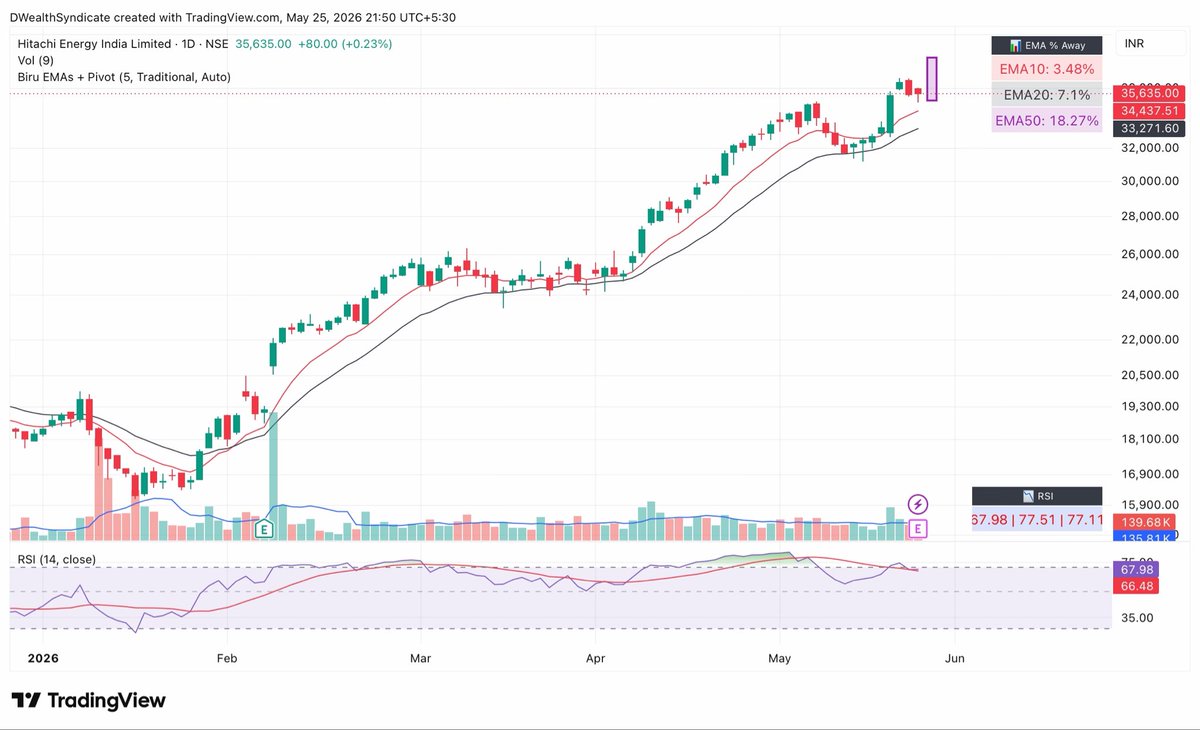Click the Feb label on the time axis
The width and height of the screenshot is (1200, 730).
click(227, 658)
